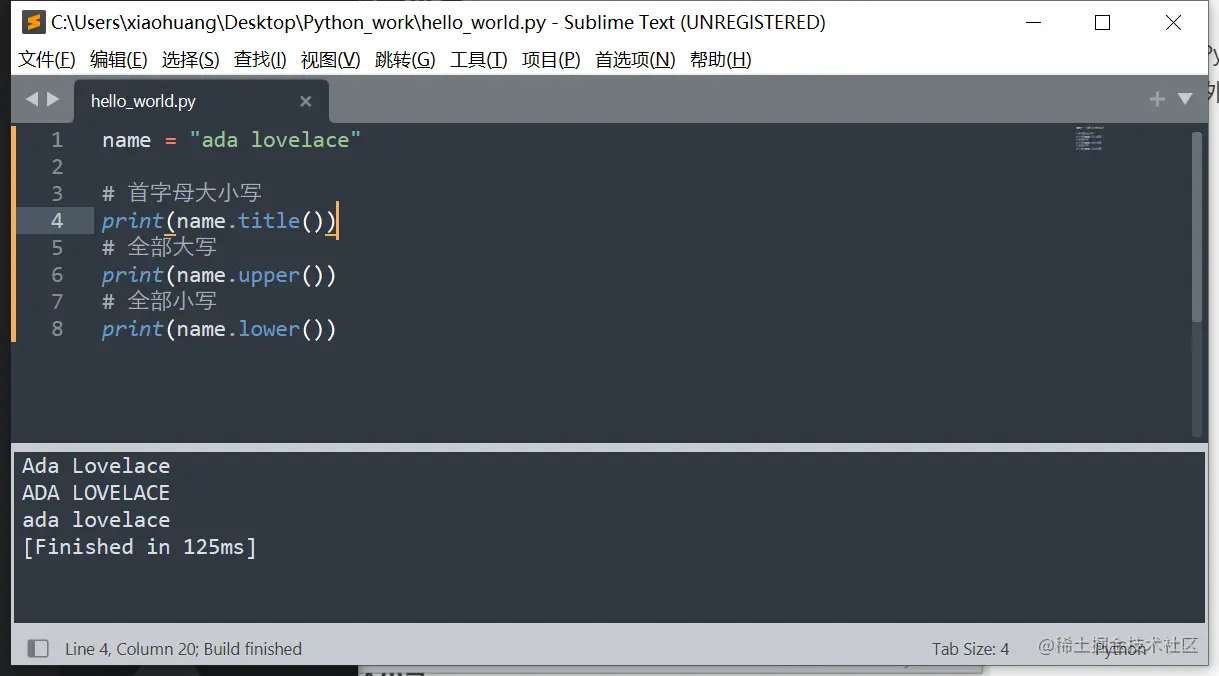Viewport: 1219px width, 676px height.
Task: Change indentation via Tab Size: 4
Action: 970,649
